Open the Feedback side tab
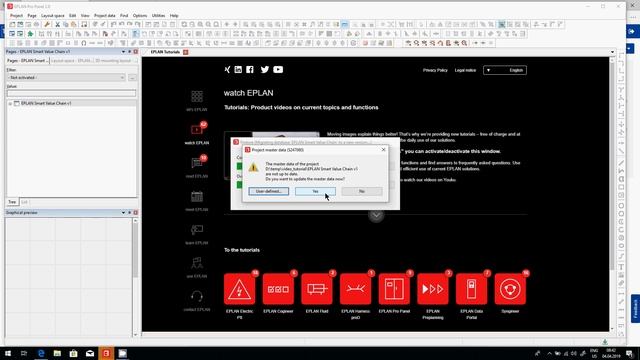This screenshot has height=360, width=640. tap(635, 309)
